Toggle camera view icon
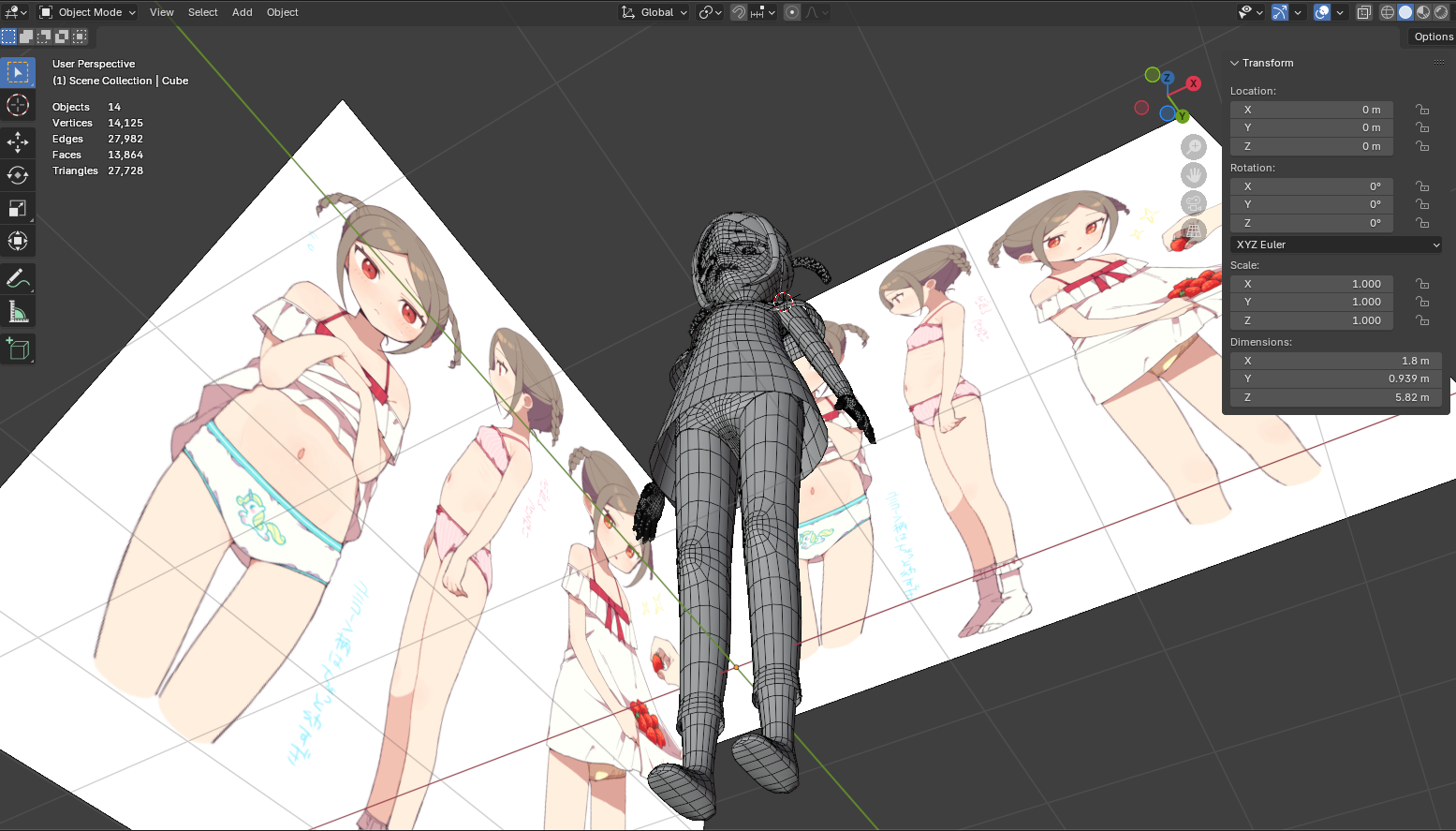The height and width of the screenshot is (831, 1456). [x=1194, y=203]
